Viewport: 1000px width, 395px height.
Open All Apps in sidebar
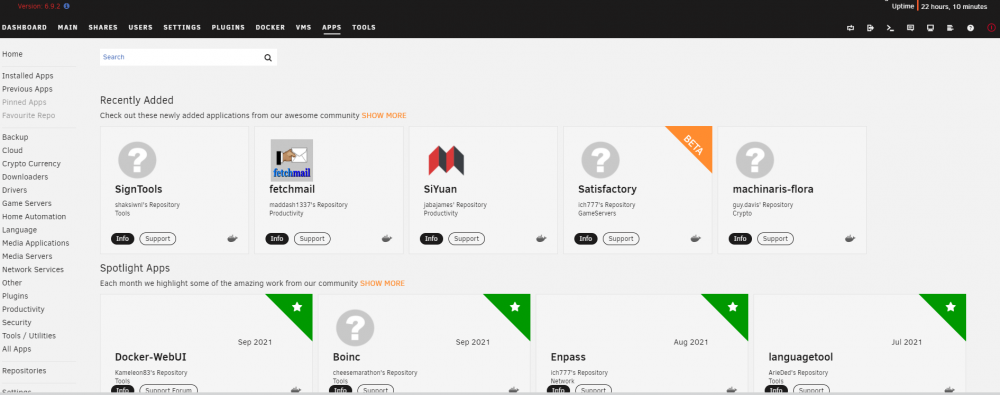click(x=17, y=350)
